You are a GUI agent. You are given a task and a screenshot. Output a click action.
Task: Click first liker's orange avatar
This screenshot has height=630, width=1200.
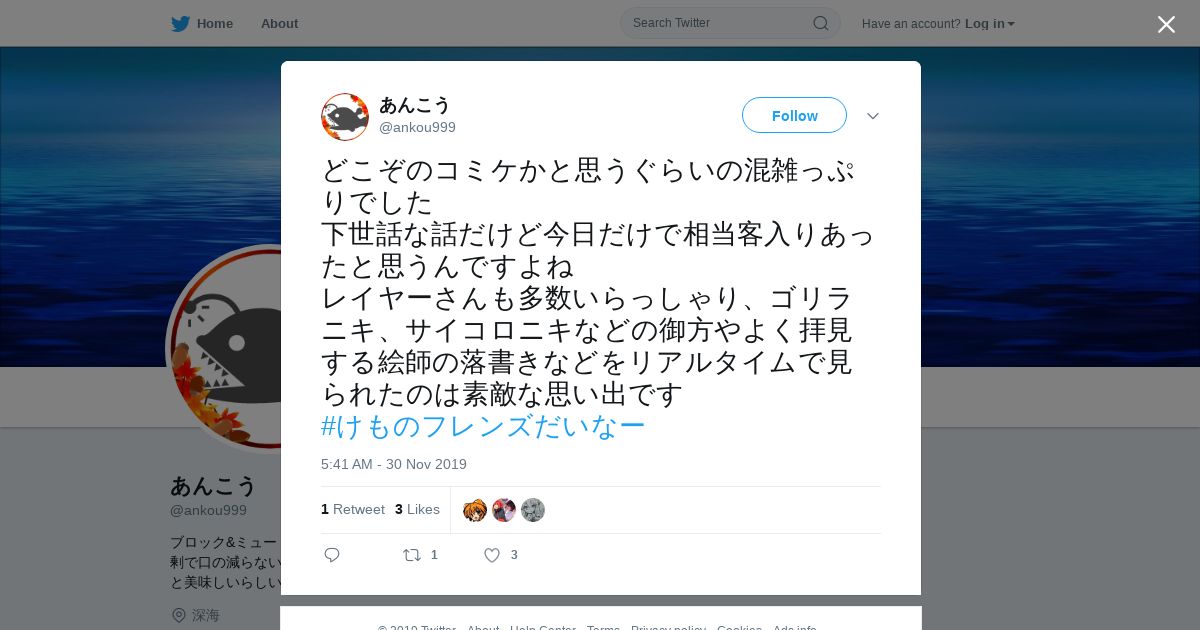coord(475,510)
